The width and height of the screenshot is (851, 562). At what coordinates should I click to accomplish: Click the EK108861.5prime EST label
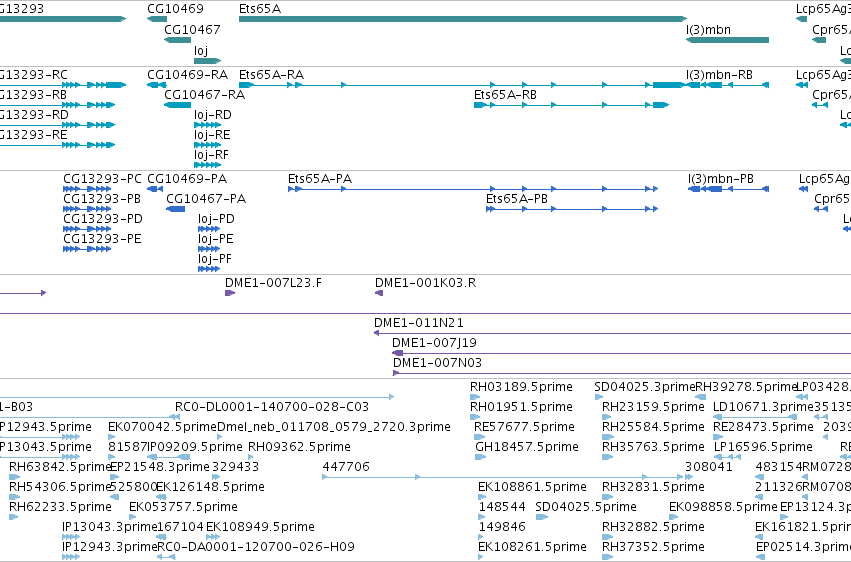click(532, 487)
